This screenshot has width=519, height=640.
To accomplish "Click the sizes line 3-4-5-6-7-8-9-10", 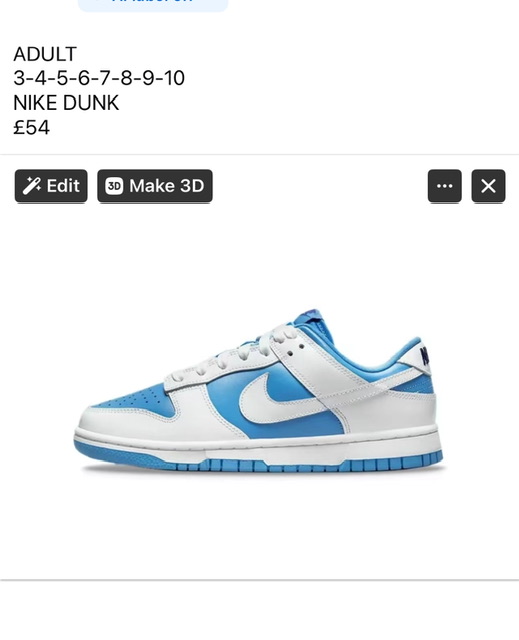I will 99,78.
